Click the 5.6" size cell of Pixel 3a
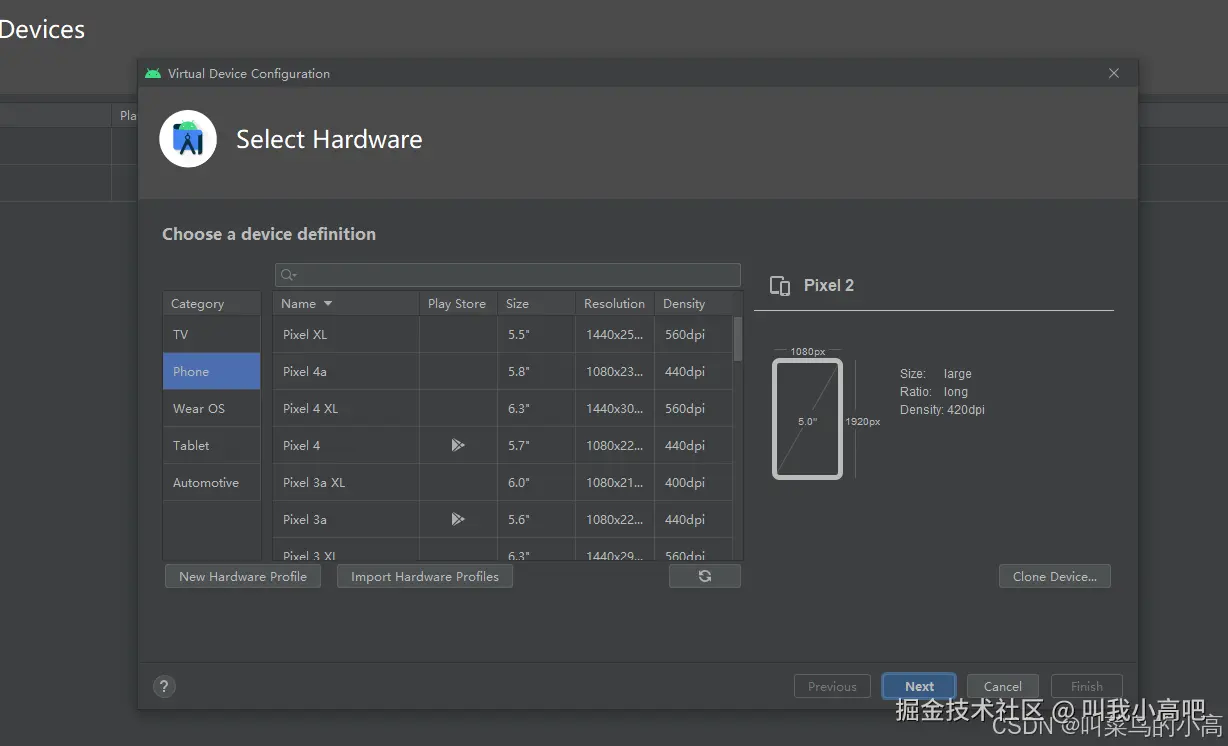 pos(536,519)
